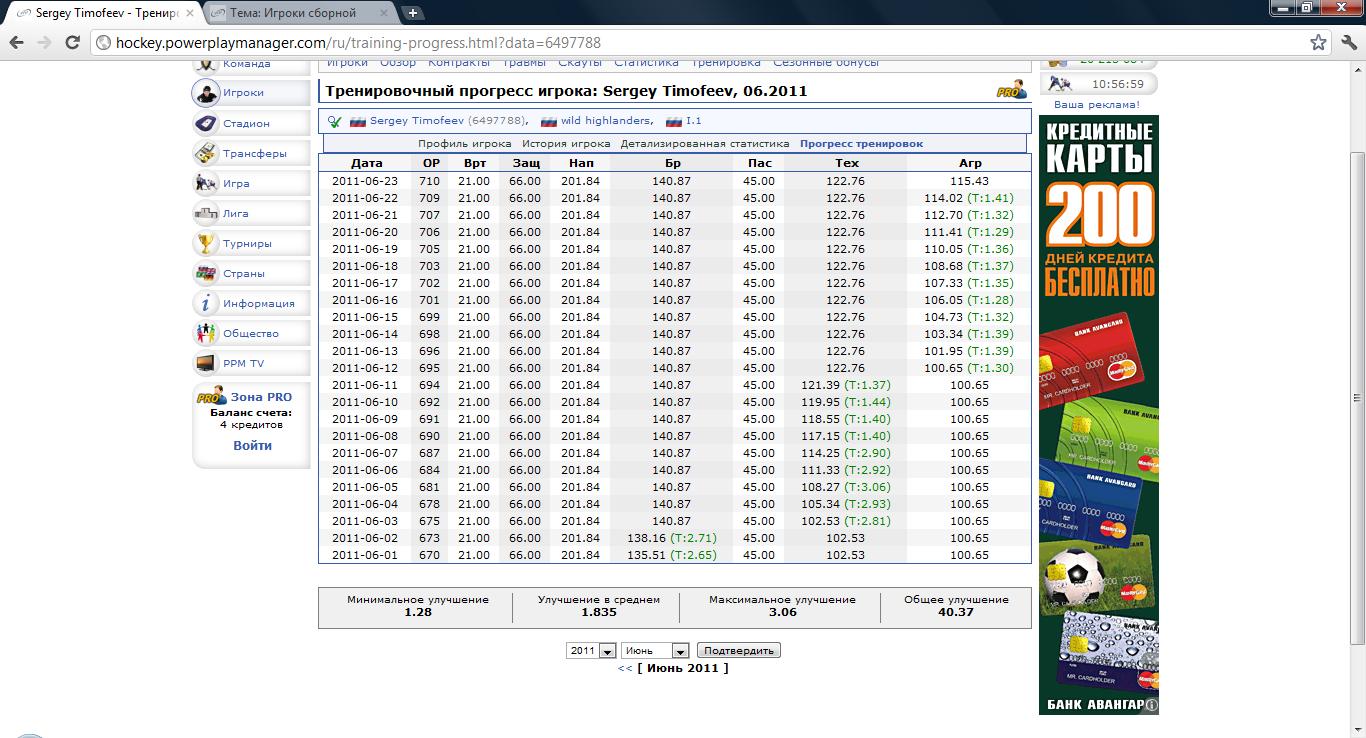Click the Защ column header
The width and height of the screenshot is (1366, 738).
526,163
